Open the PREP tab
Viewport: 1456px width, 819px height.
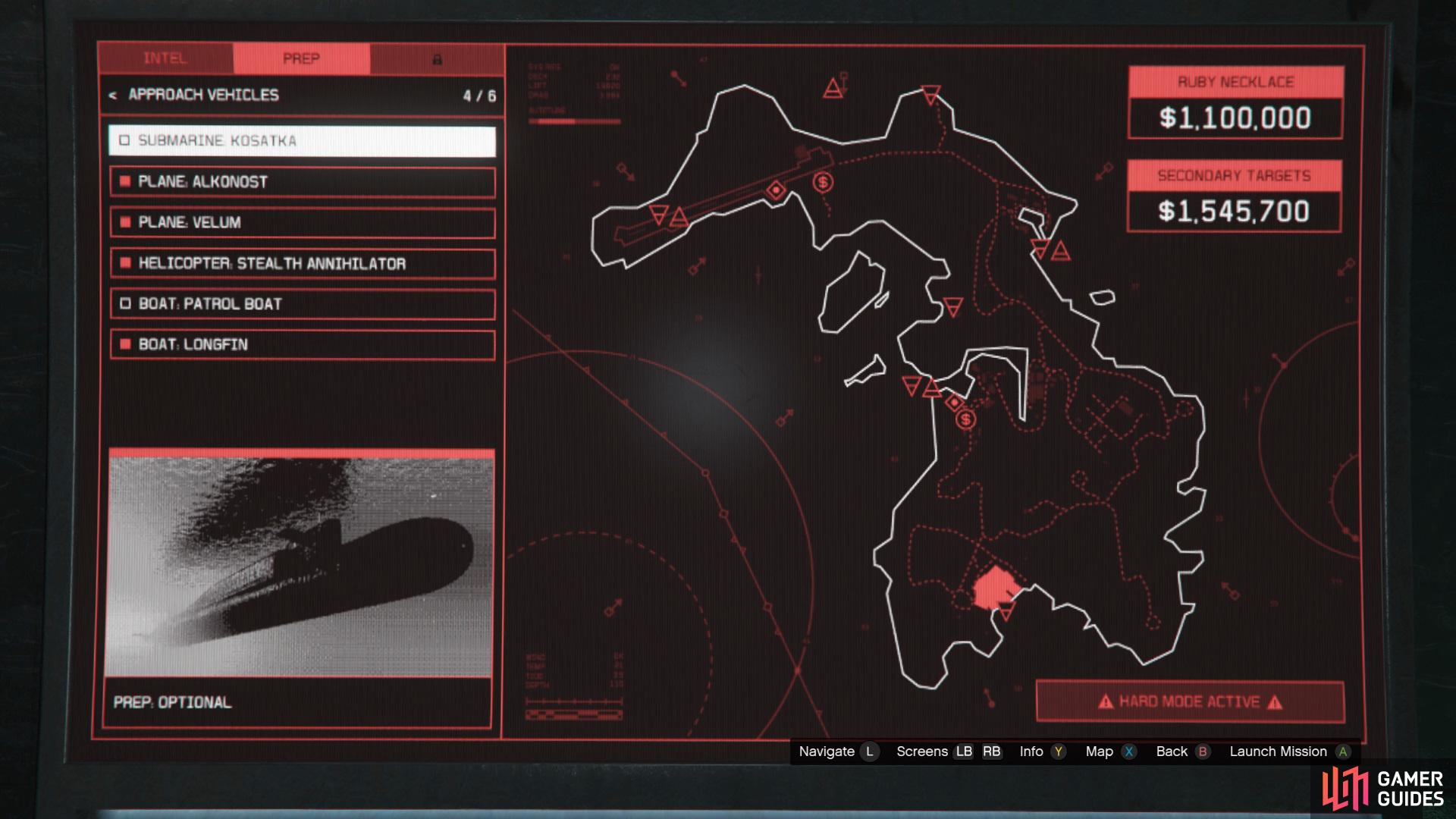pos(301,58)
